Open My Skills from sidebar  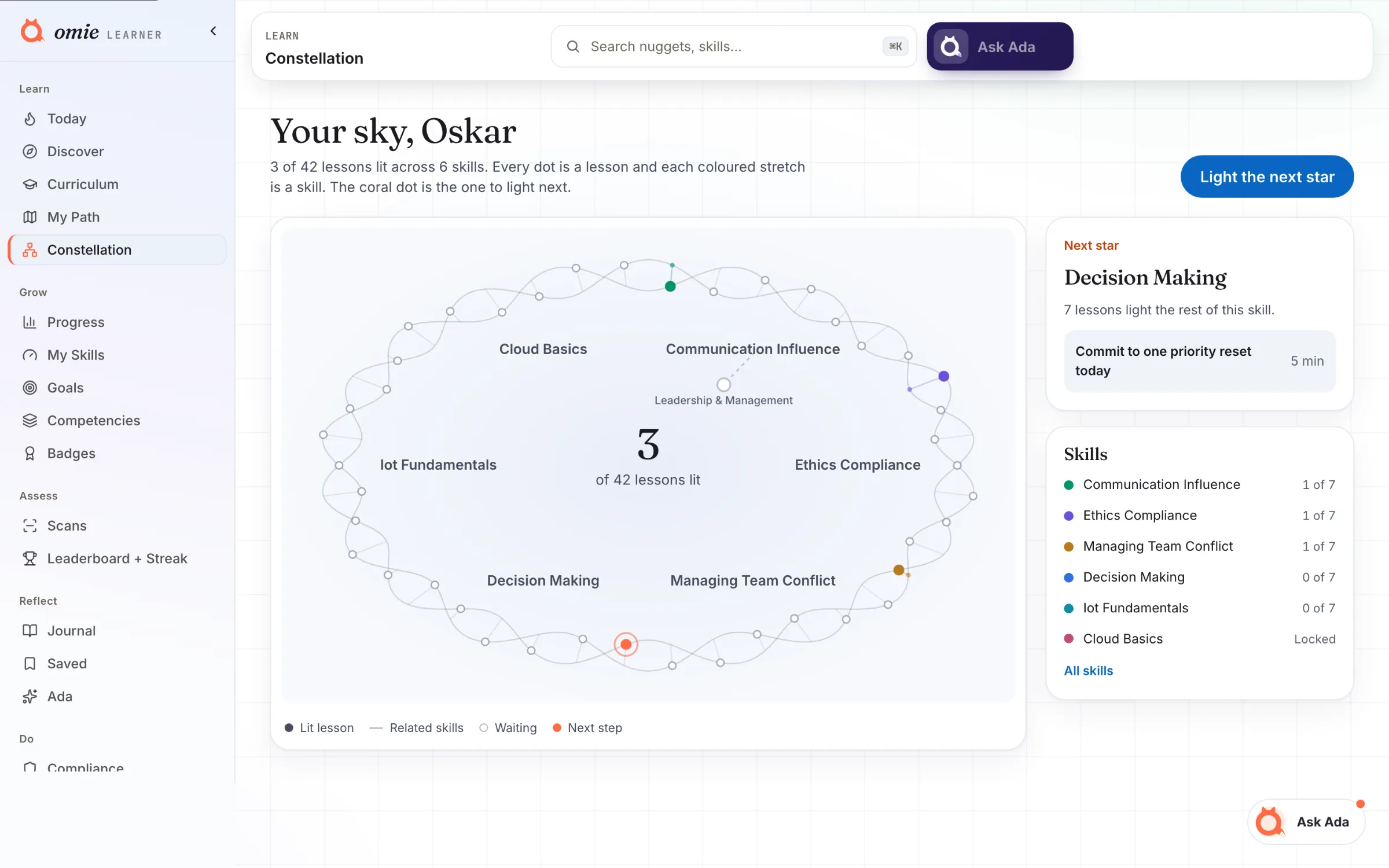[x=117, y=355]
